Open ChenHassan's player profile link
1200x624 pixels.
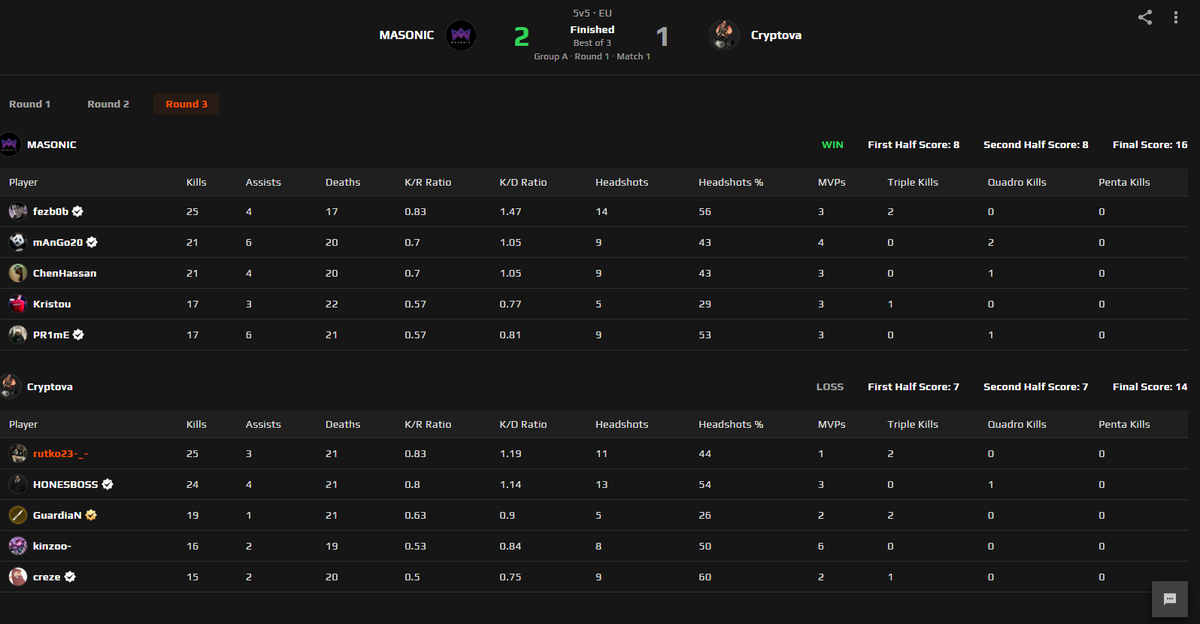coord(65,273)
